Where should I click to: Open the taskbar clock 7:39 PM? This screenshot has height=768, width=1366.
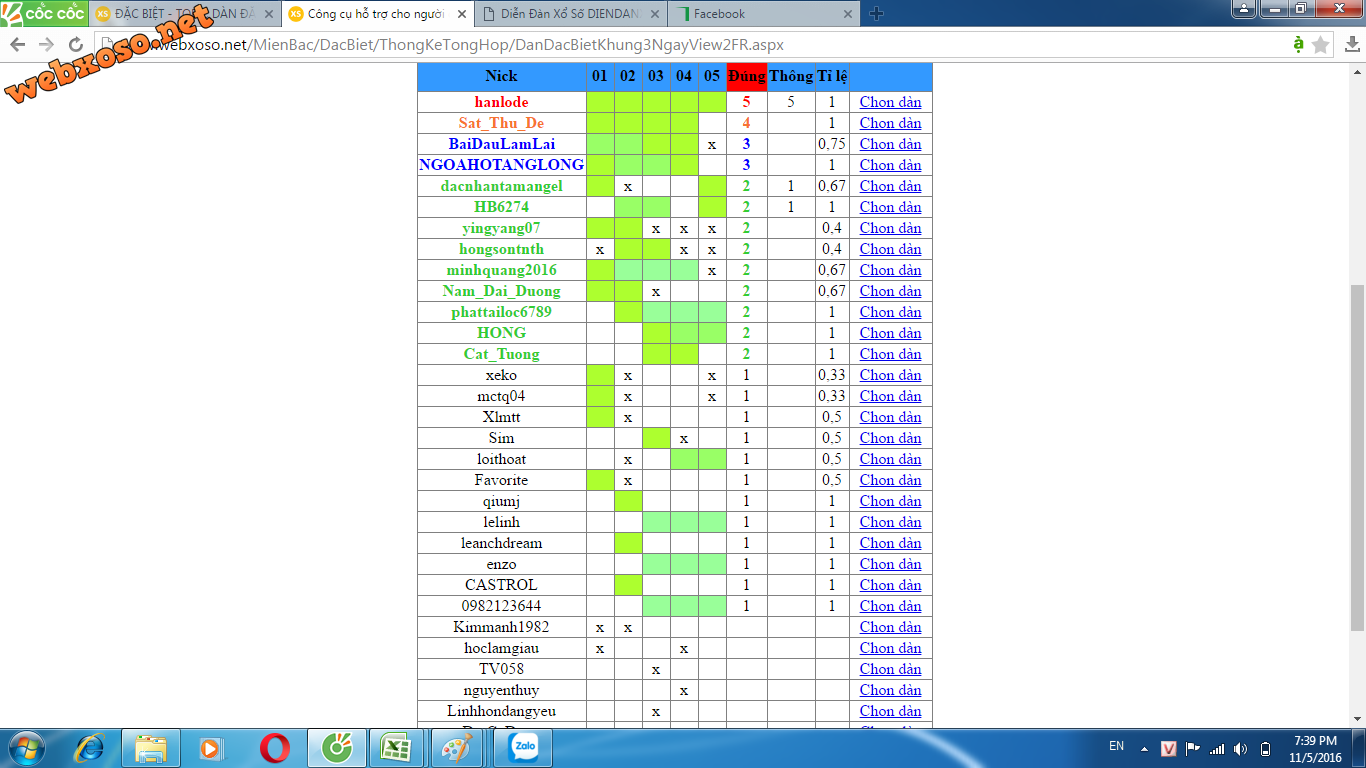click(1315, 748)
